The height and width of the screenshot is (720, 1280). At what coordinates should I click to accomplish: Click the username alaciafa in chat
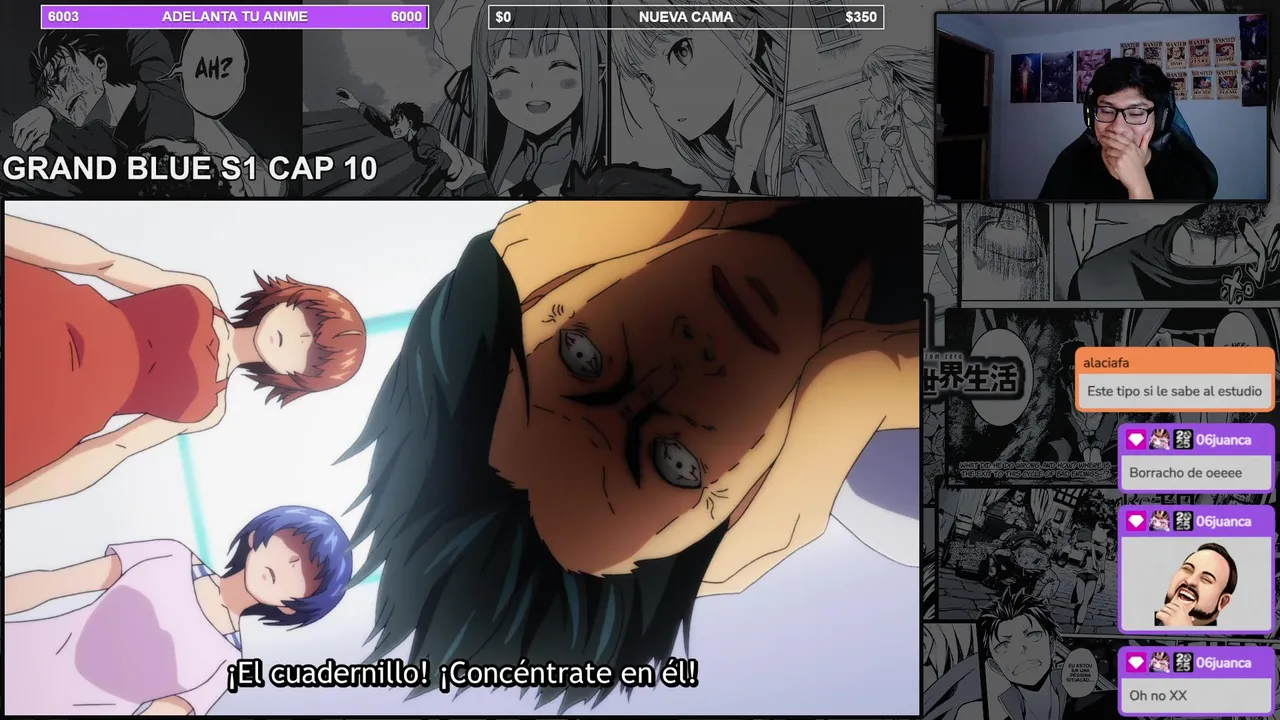click(1106, 363)
